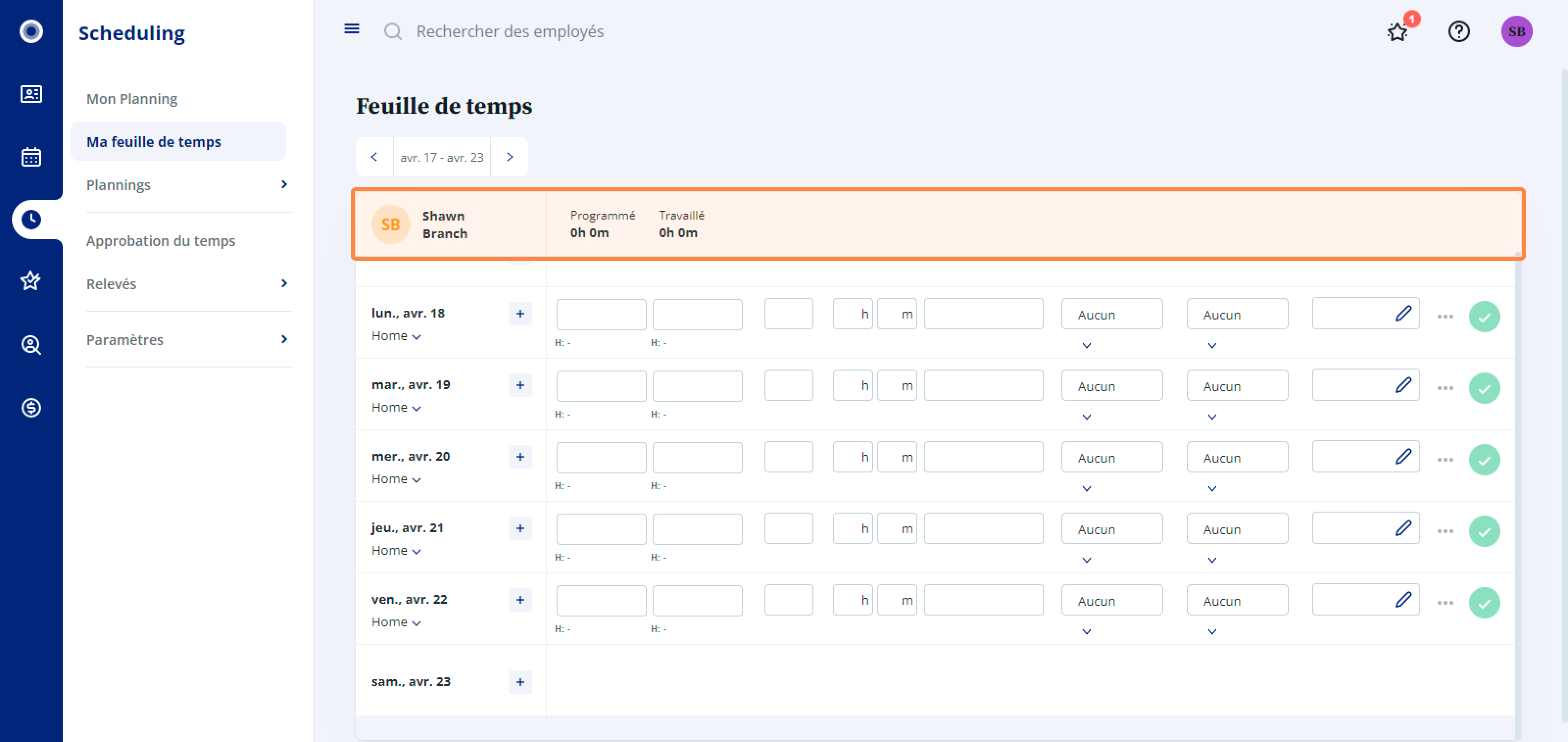This screenshot has width=1568, height=742.
Task: Open the person search sidebar icon
Action: point(31,345)
